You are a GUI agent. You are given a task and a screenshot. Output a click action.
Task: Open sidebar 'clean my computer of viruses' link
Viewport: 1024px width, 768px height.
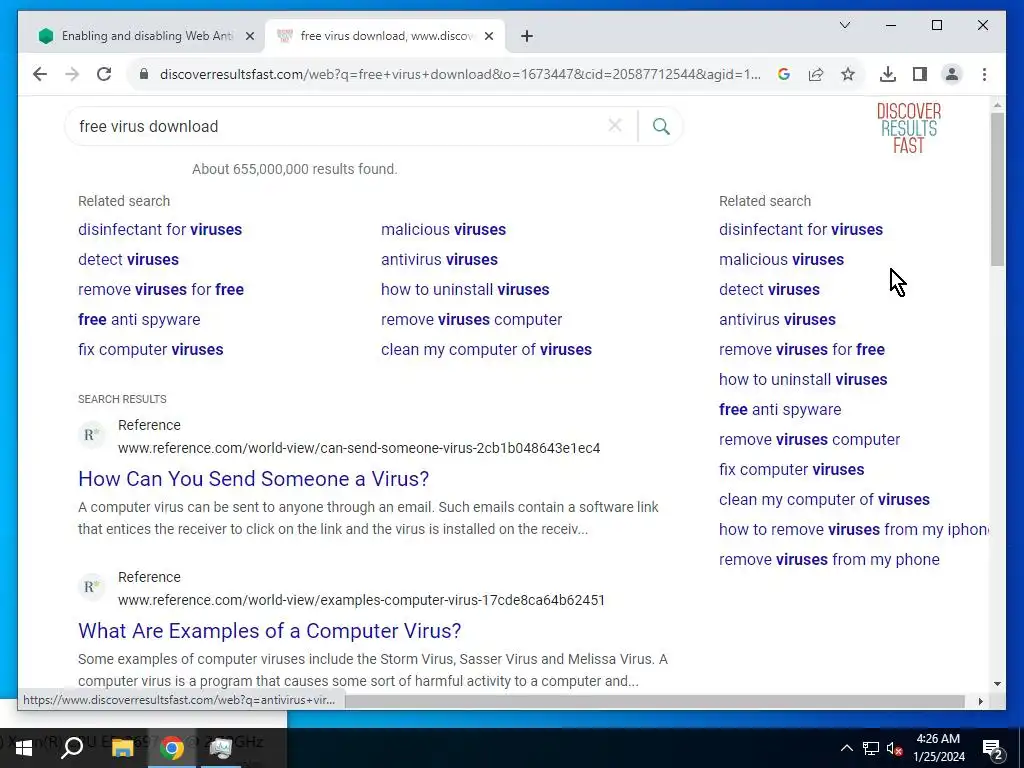pyautogui.click(x=824, y=500)
